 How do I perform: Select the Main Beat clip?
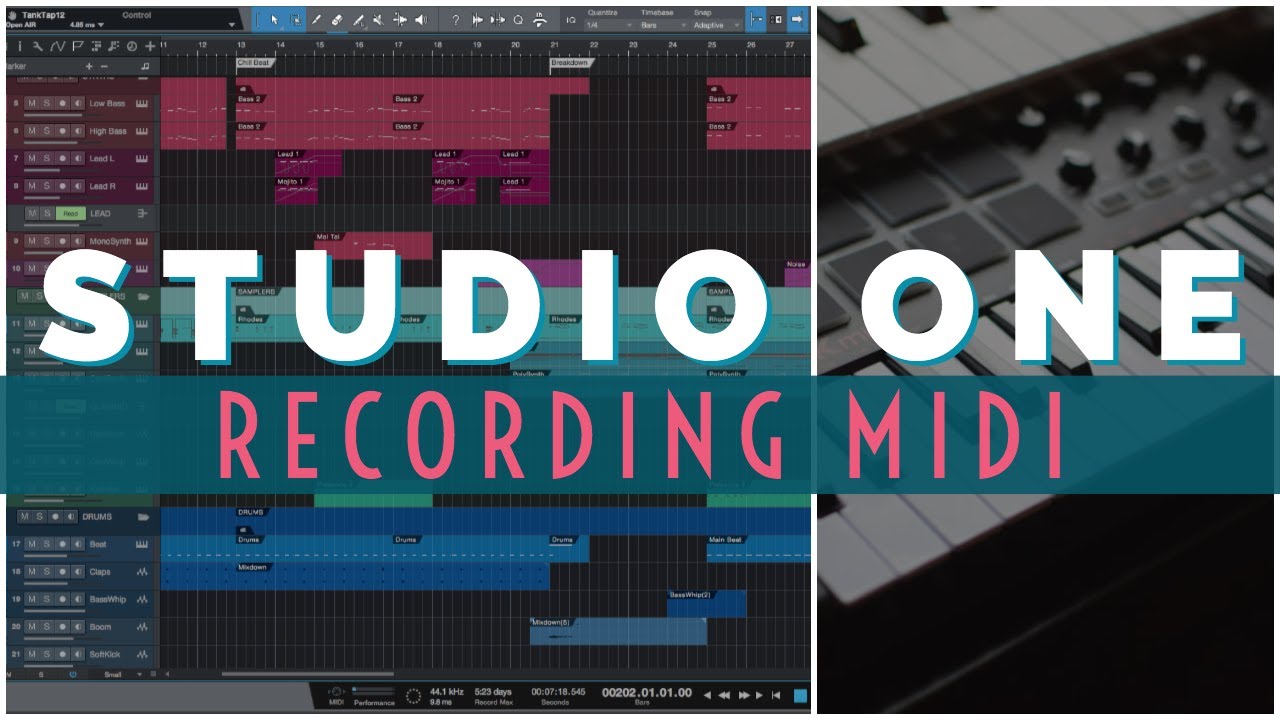click(758, 549)
